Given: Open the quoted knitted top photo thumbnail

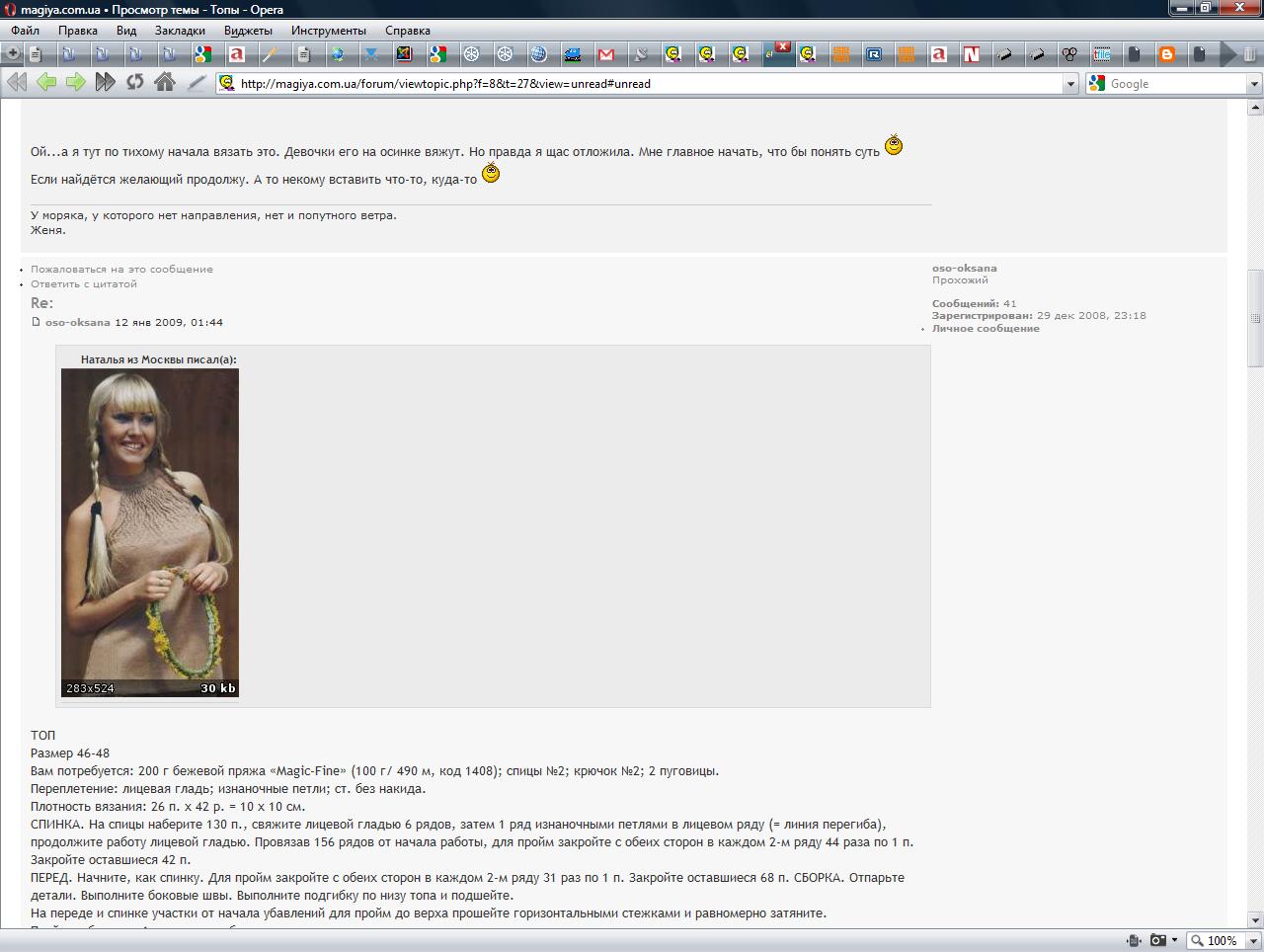Looking at the screenshot, I should tap(150, 533).
